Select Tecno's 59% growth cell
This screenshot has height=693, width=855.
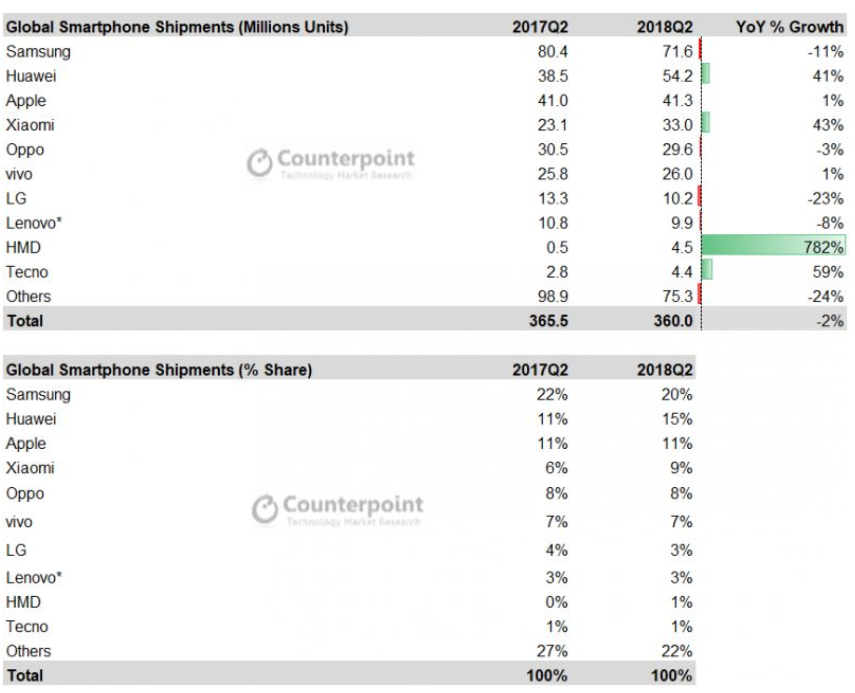[830, 272]
